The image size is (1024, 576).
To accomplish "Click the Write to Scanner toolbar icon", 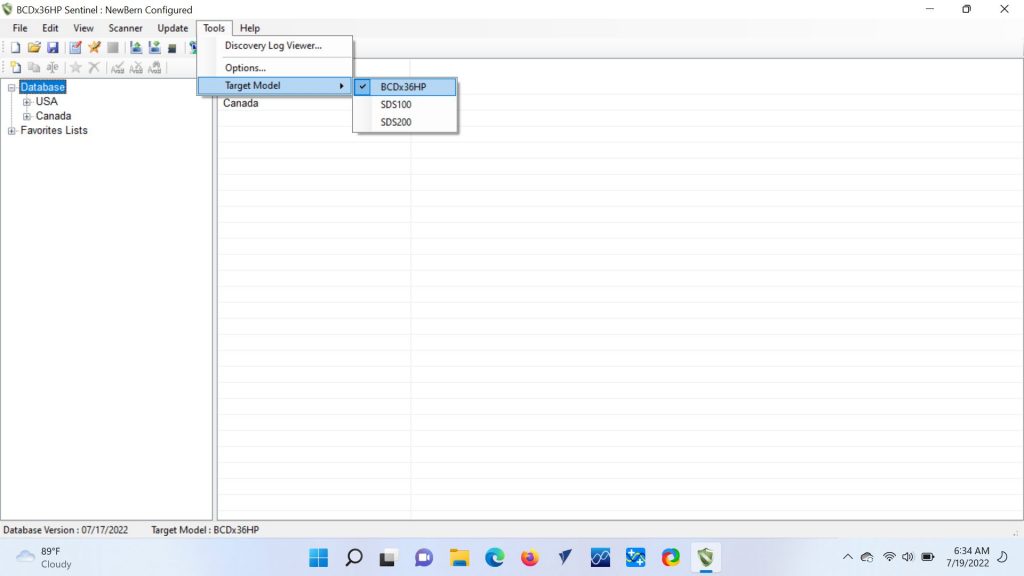I will tap(154, 47).
